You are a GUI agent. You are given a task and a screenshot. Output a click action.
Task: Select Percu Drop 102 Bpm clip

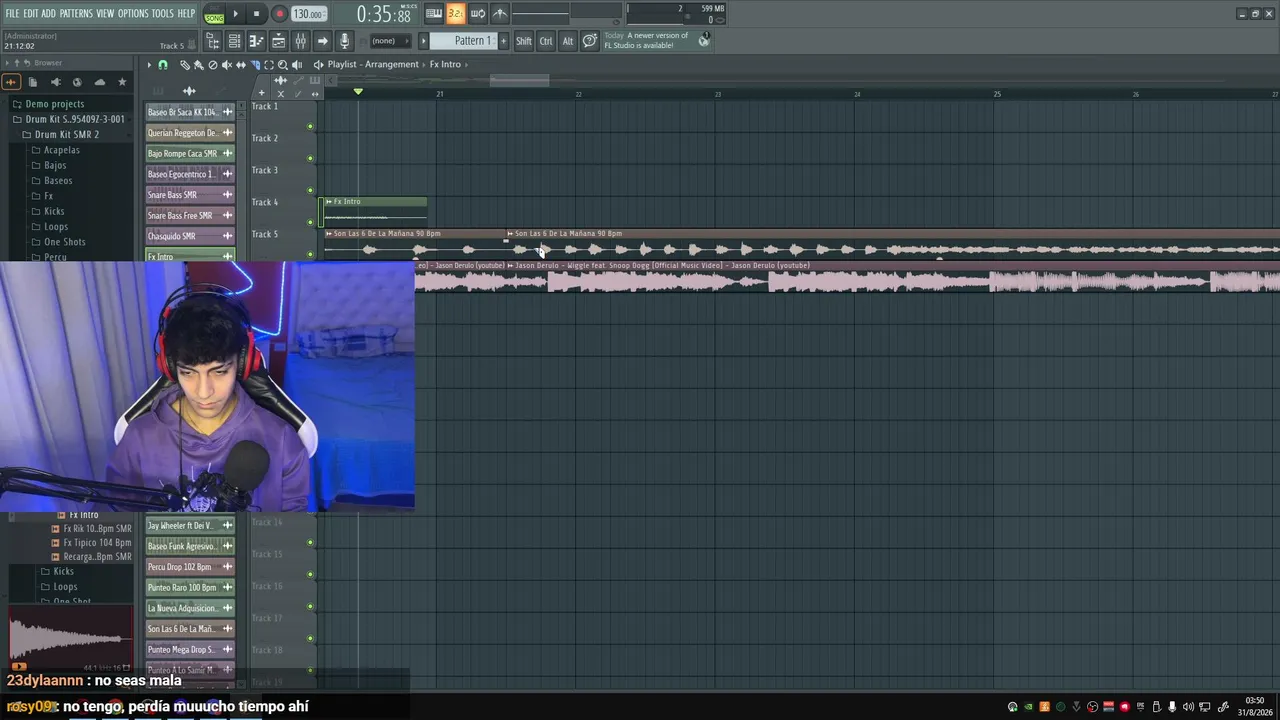click(x=190, y=567)
